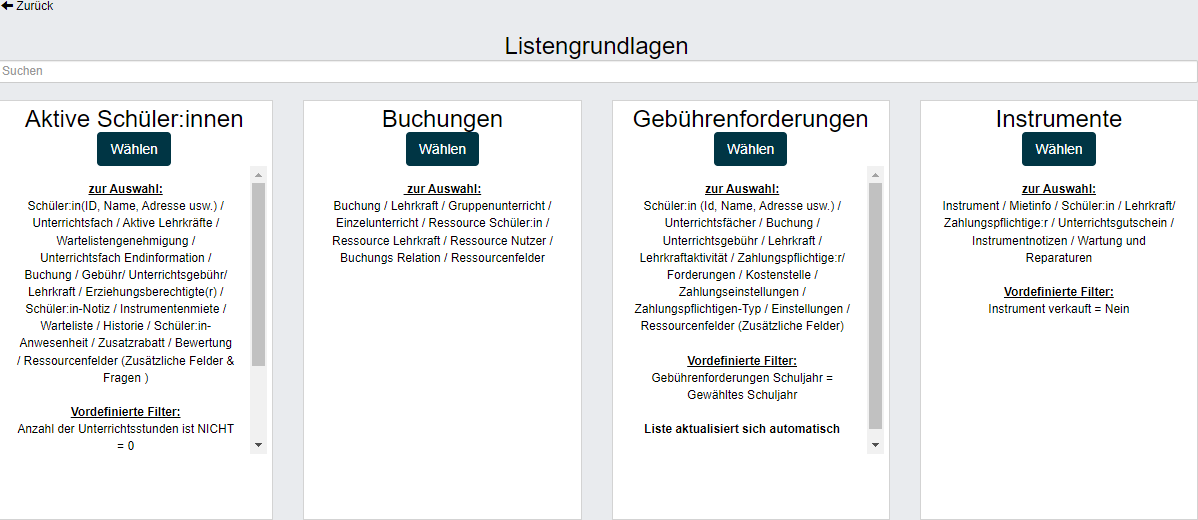
Task: Click the Buchungen card title
Action: [x=442, y=118]
